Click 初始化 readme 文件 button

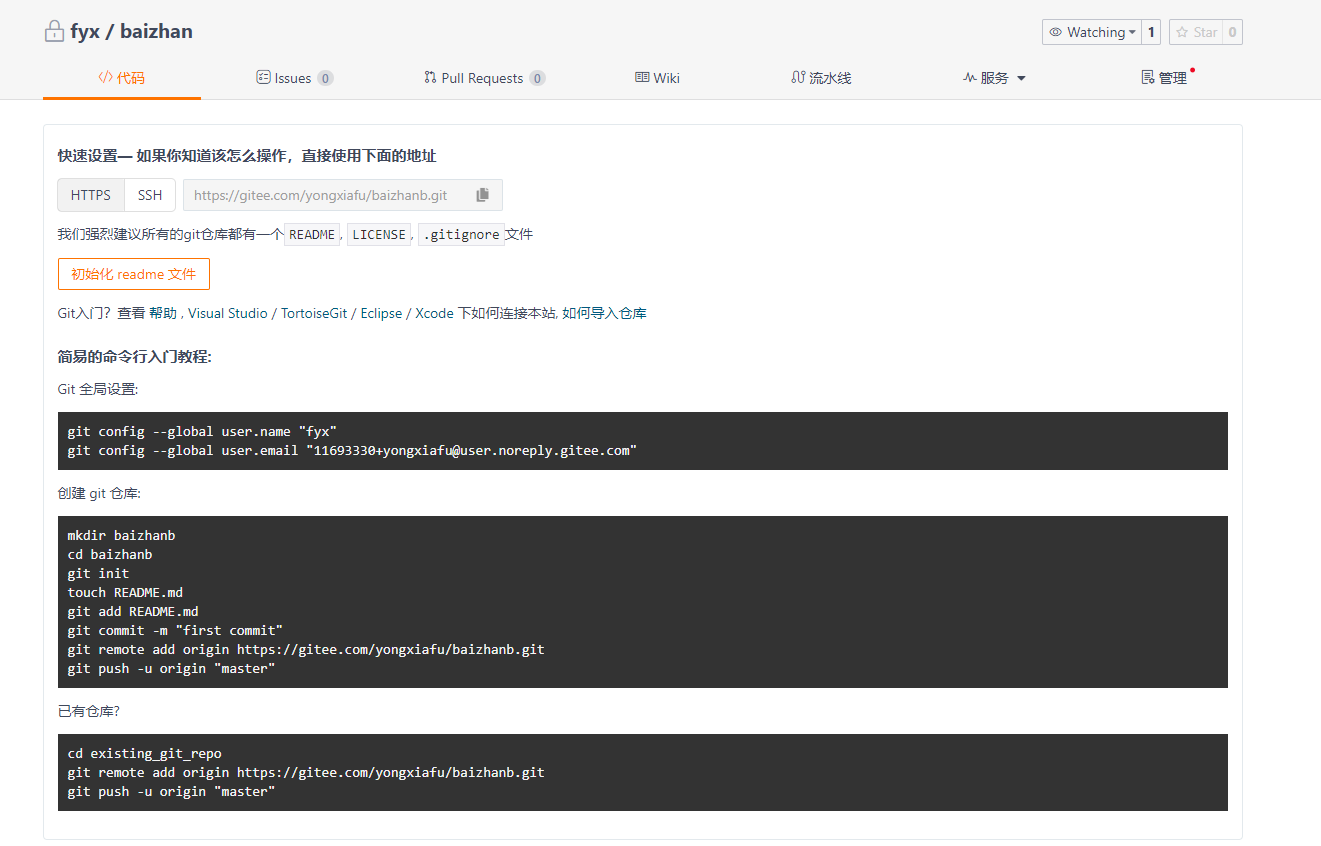[x=134, y=274]
